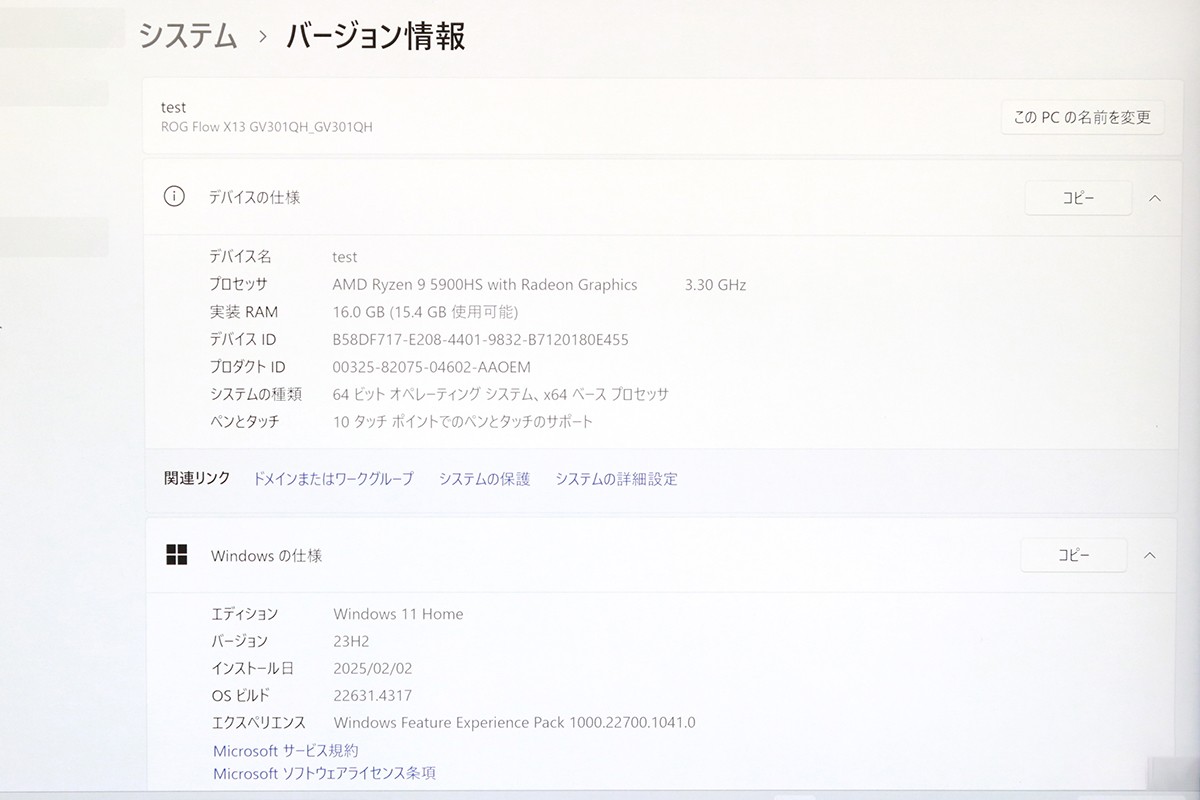Image resolution: width=1200 pixels, height=800 pixels.
Task: Collapse the デバイスの仕様 section chevron
Action: (x=1155, y=198)
